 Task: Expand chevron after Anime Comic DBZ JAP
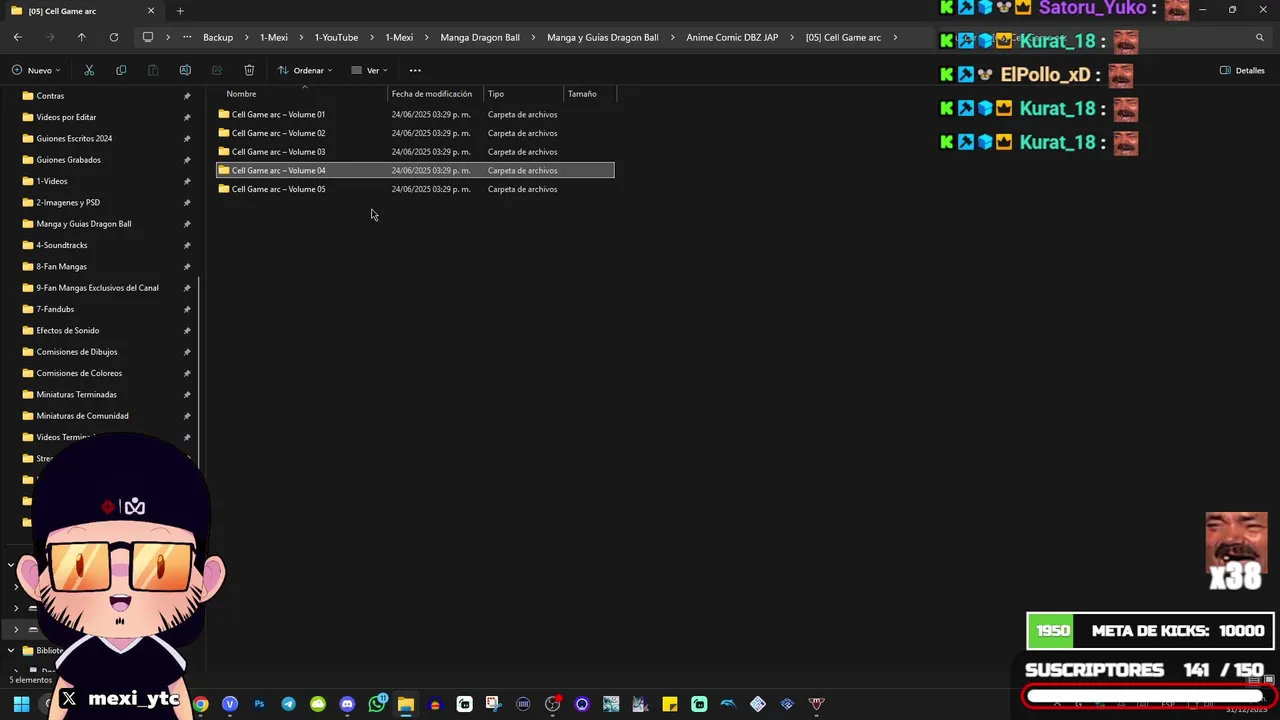[792, 38]
